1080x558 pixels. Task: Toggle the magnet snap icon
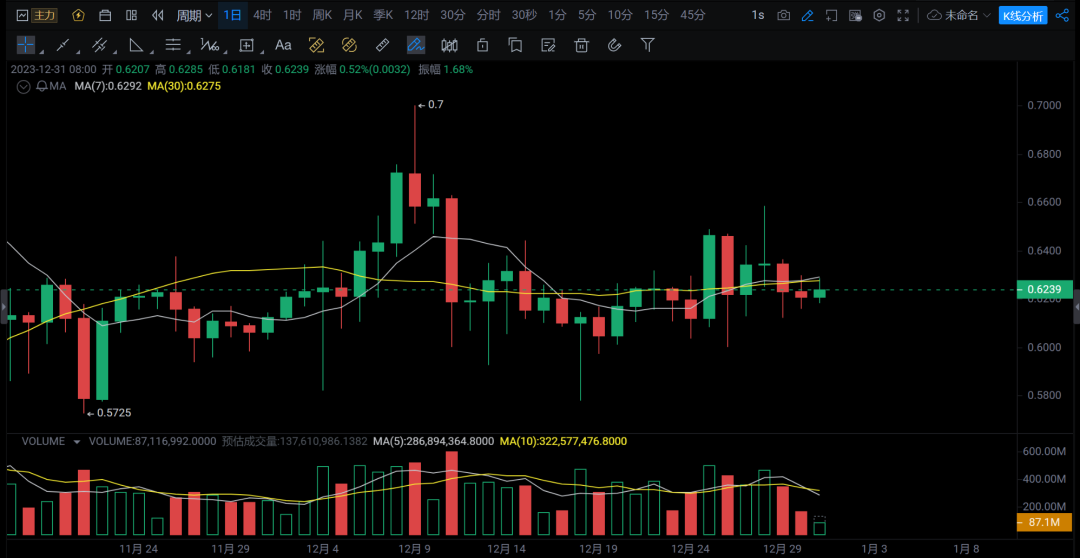614,45
